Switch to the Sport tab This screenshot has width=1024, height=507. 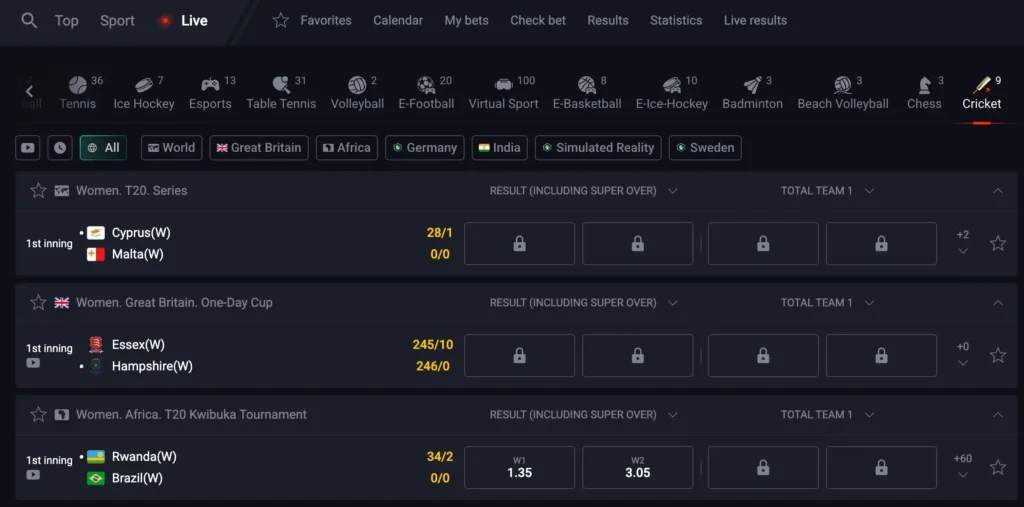click(118, 20)
